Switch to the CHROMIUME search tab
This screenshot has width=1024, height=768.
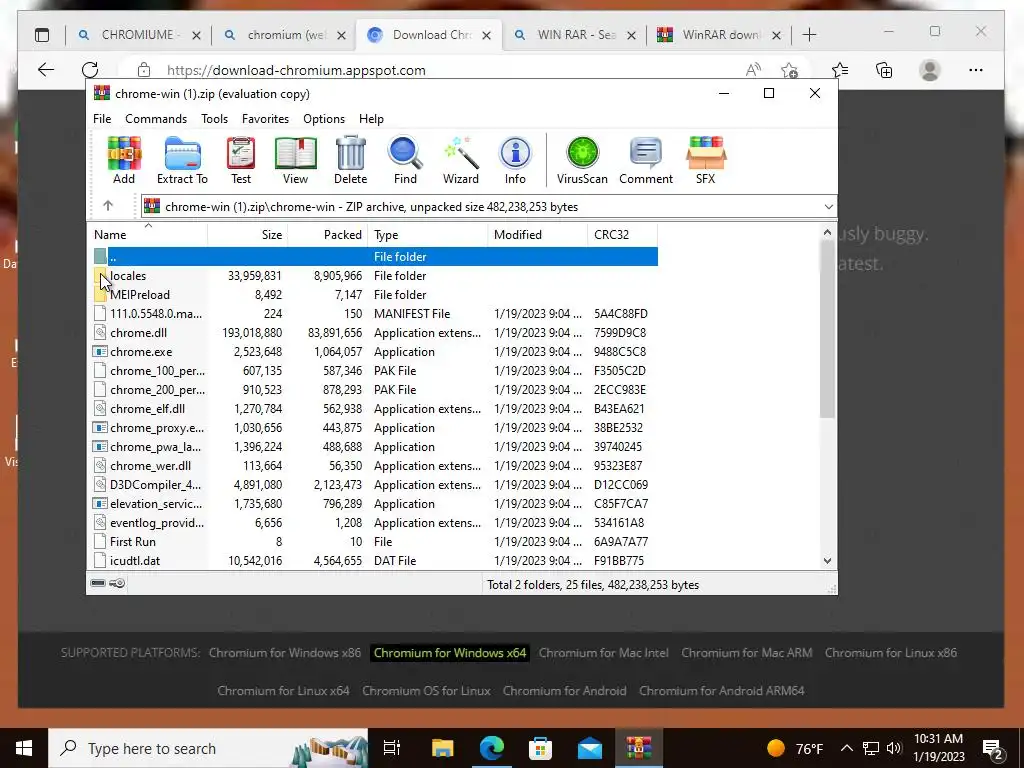(138, 35)
